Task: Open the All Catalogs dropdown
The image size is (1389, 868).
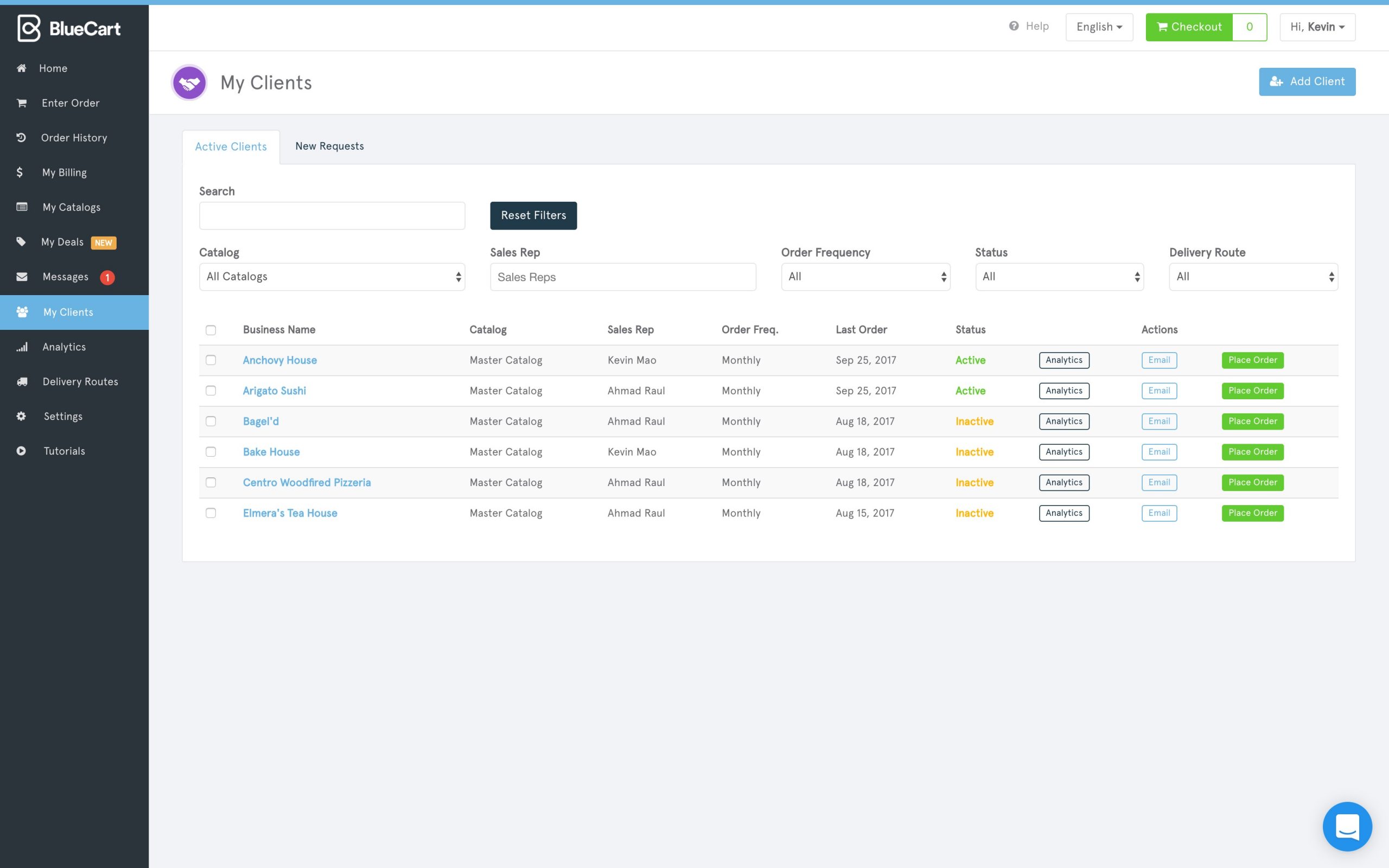Action: point(332,277)
